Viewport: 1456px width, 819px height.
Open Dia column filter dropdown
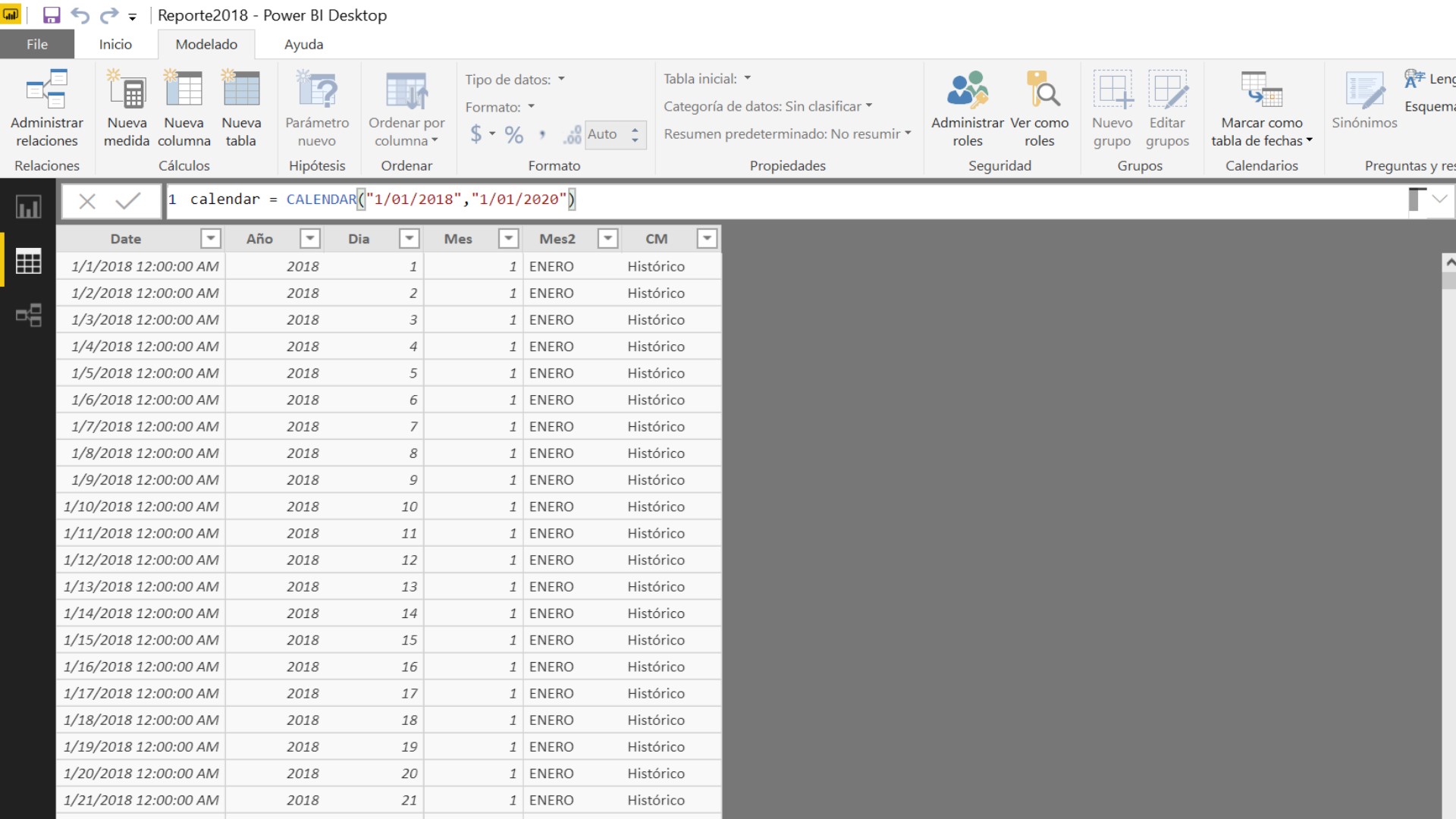click(x=409, y=239)
